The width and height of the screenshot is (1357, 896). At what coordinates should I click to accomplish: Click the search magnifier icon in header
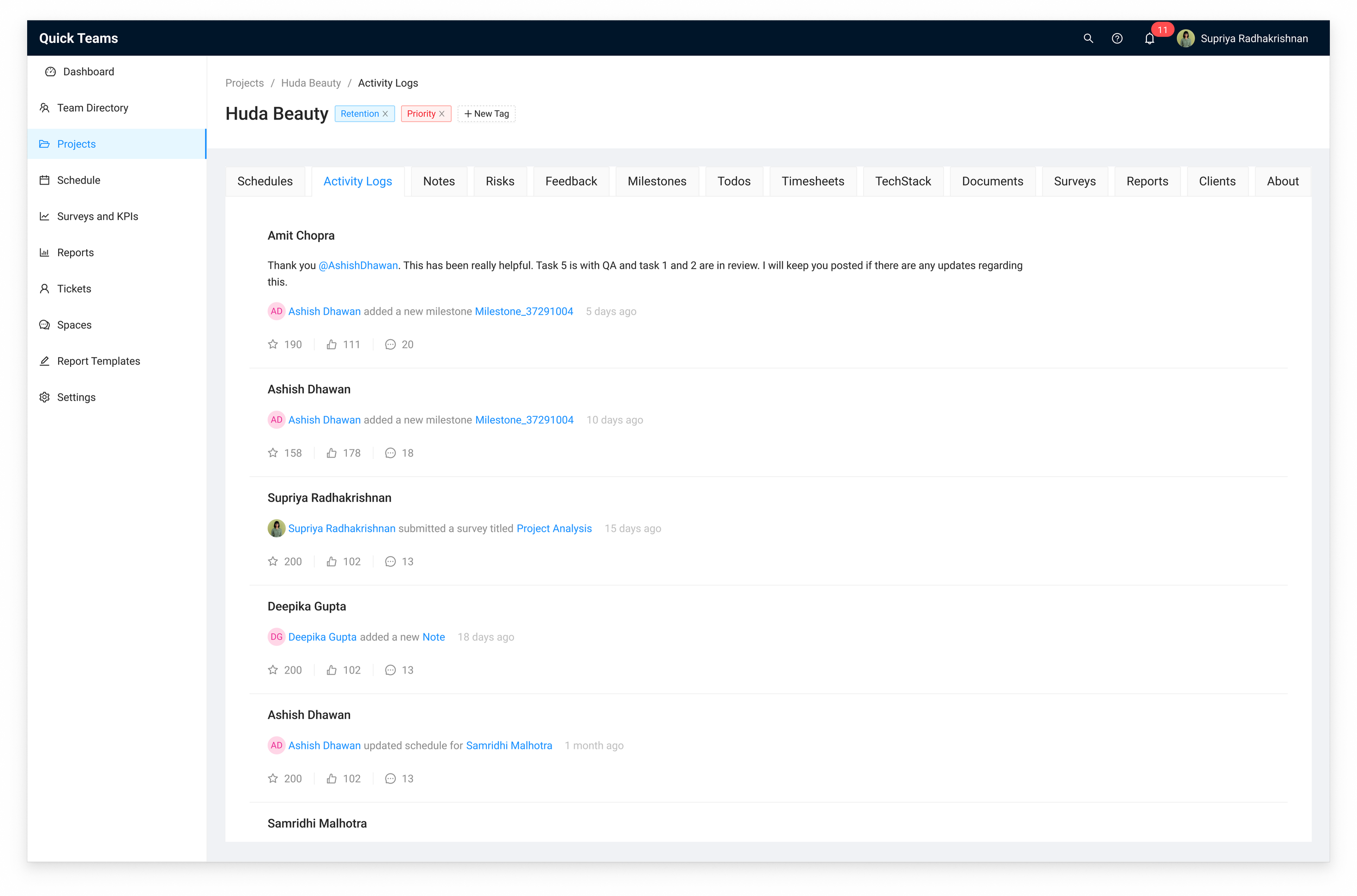(x=1088, y=39)
